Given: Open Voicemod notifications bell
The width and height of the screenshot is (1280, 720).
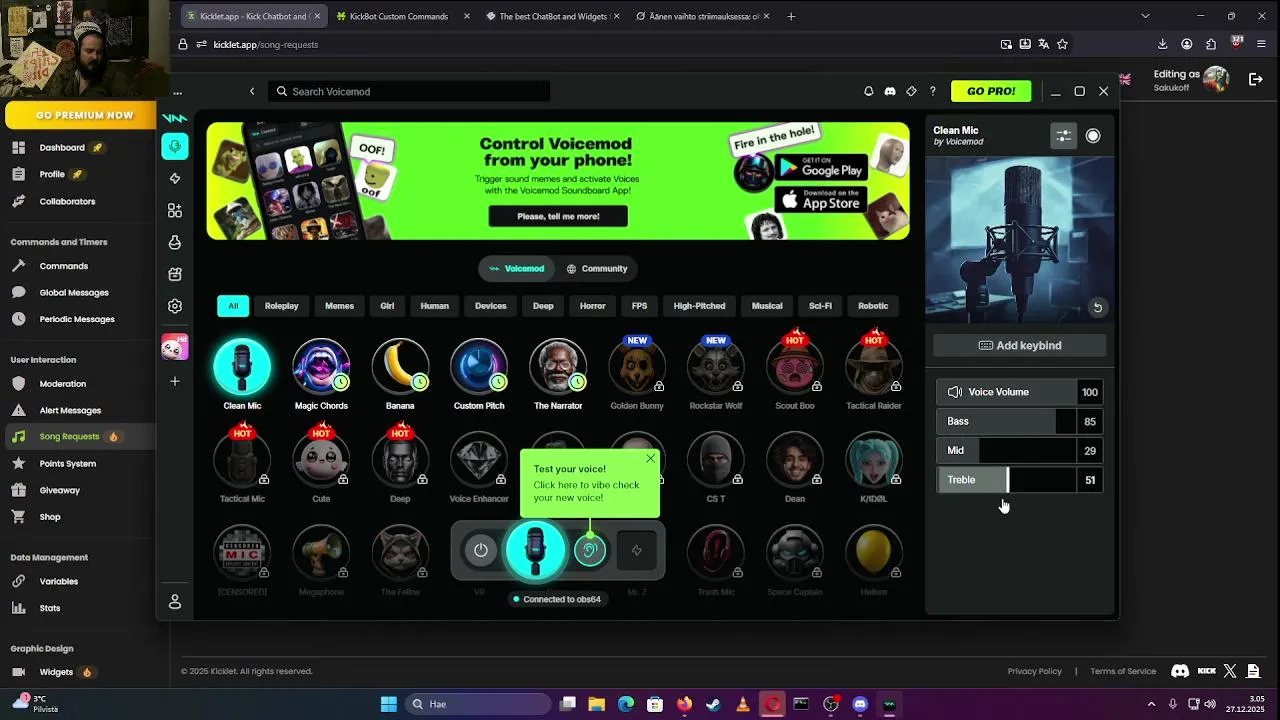Looking at the screenshot, I should [x=869, y=91].
